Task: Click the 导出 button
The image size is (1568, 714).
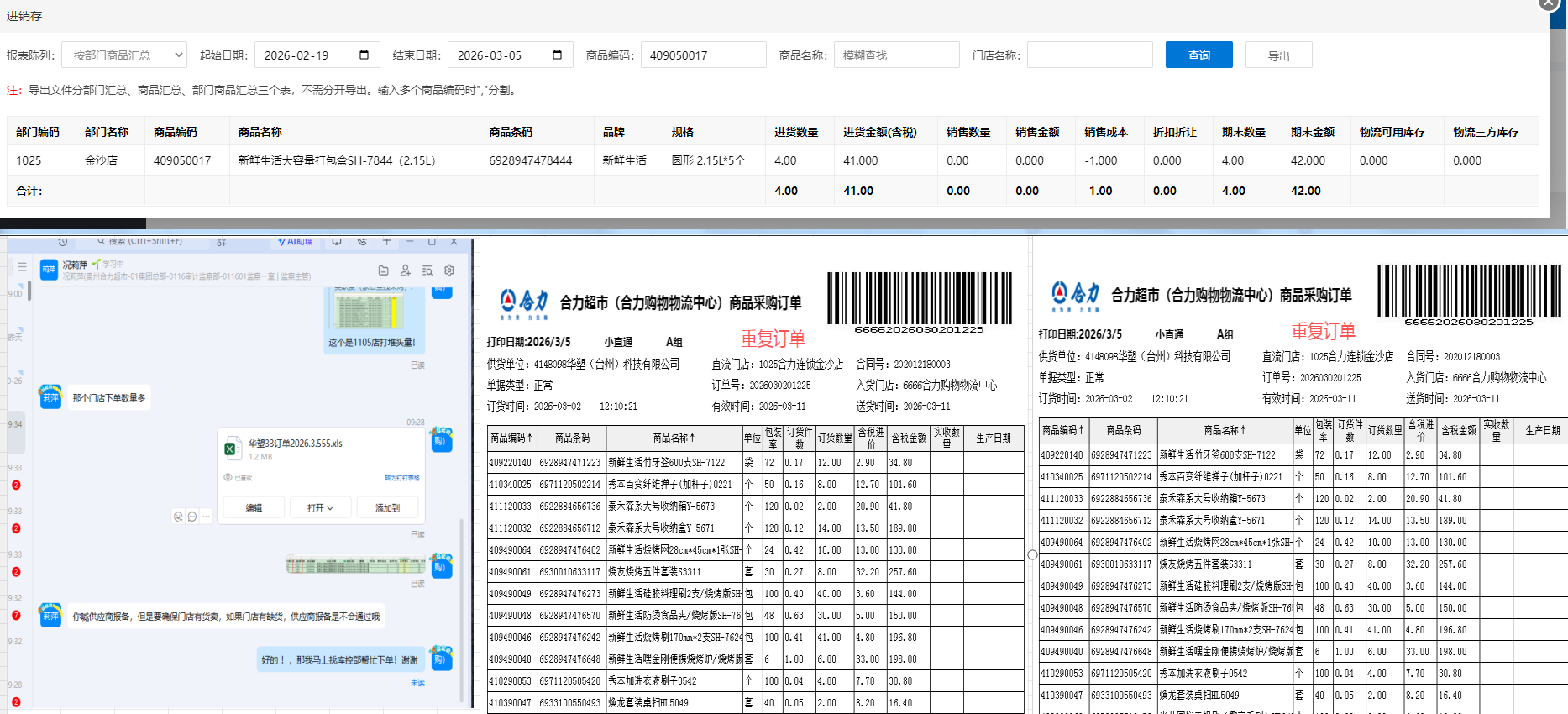Action: (x=1278, y=55)
